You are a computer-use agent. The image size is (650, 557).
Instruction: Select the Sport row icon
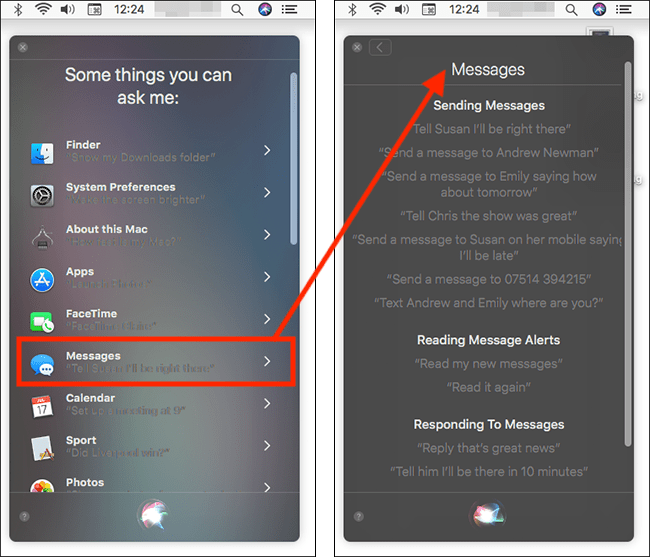coord(42,448)
